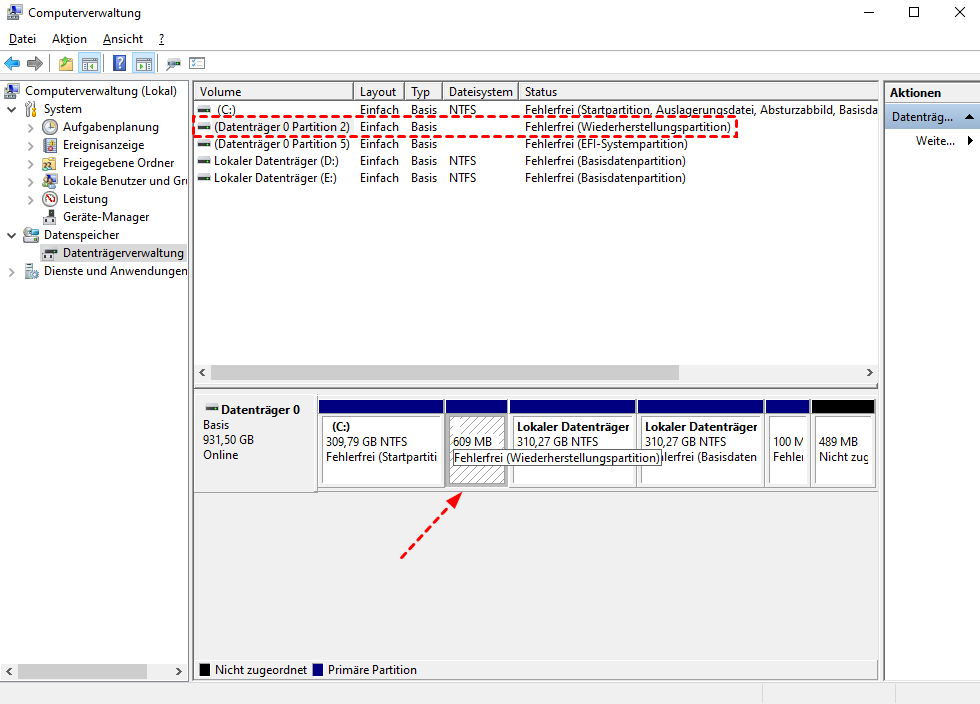Image resolution: width=980 pixels, height=704 pixels.
Task: Collapse the System tree node
Action: click(12, 109)
